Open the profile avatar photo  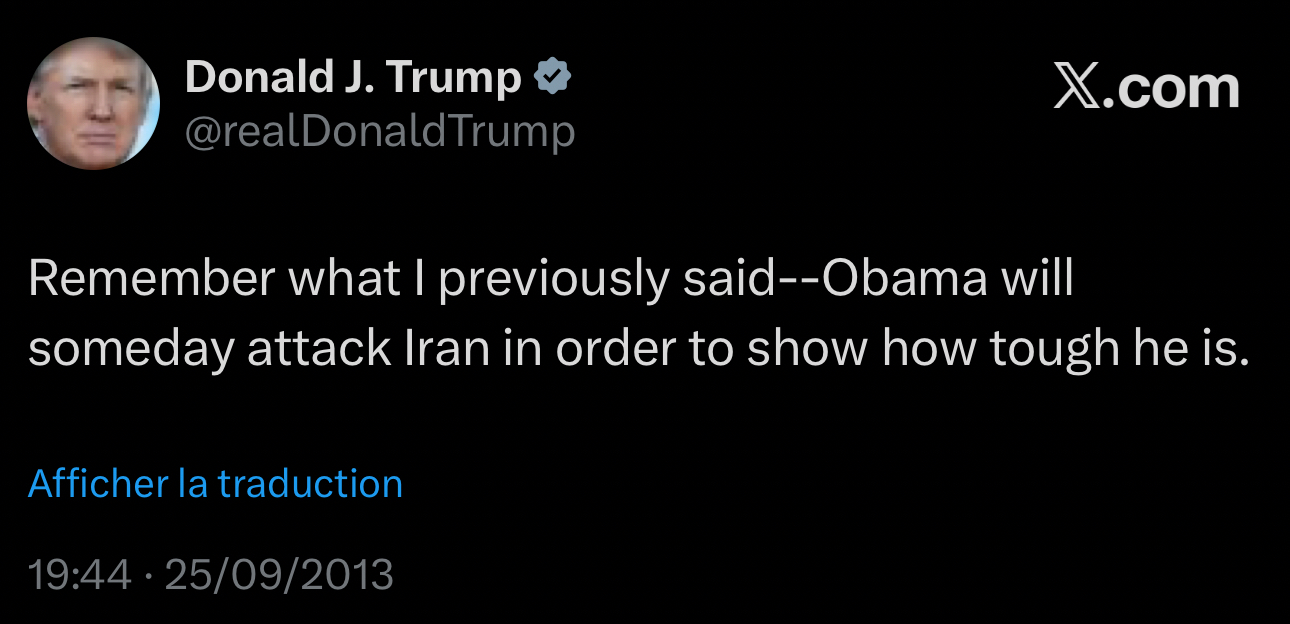93,103
